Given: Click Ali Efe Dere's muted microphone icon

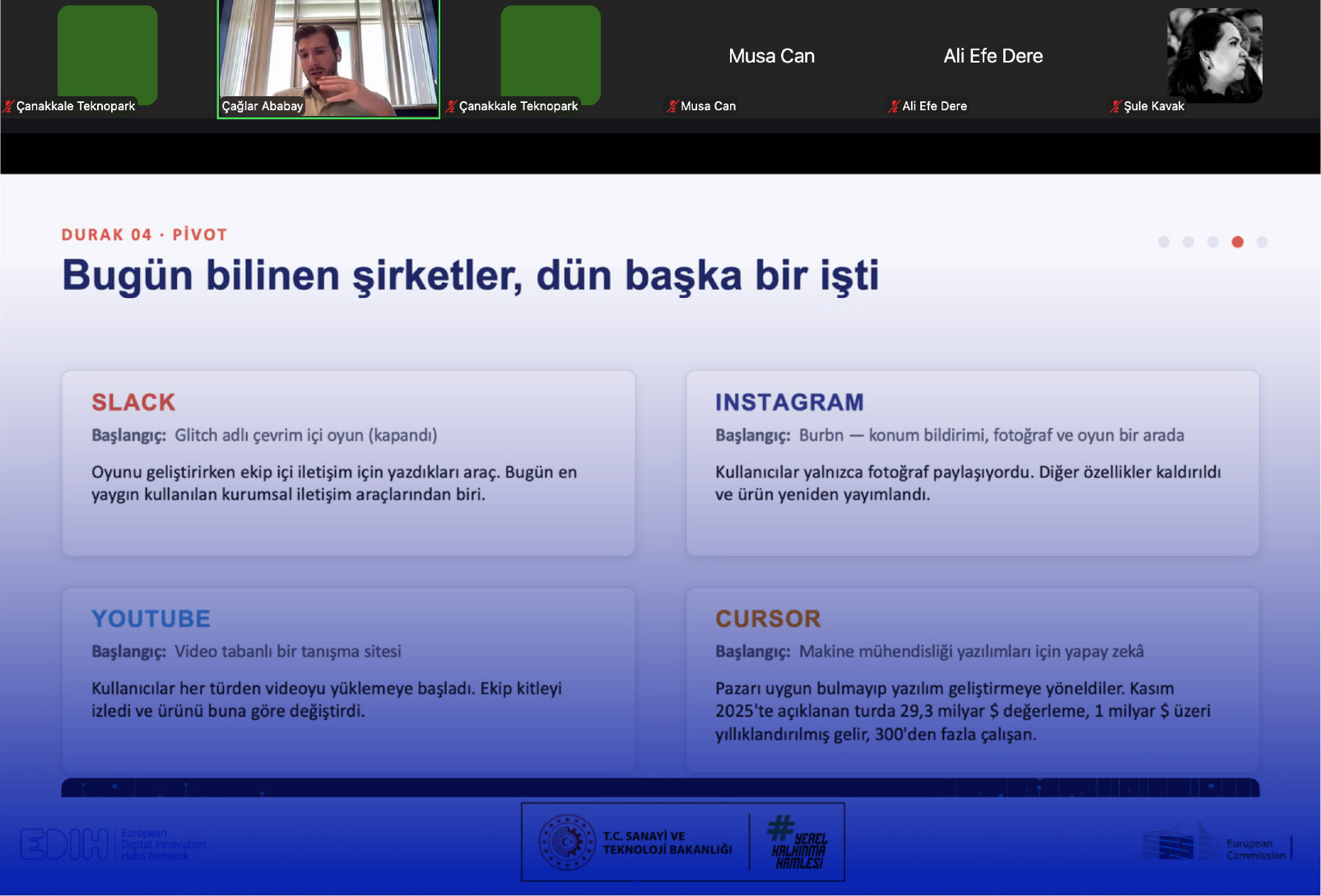Looking at the screenshot, I should (x=894, y=106).
